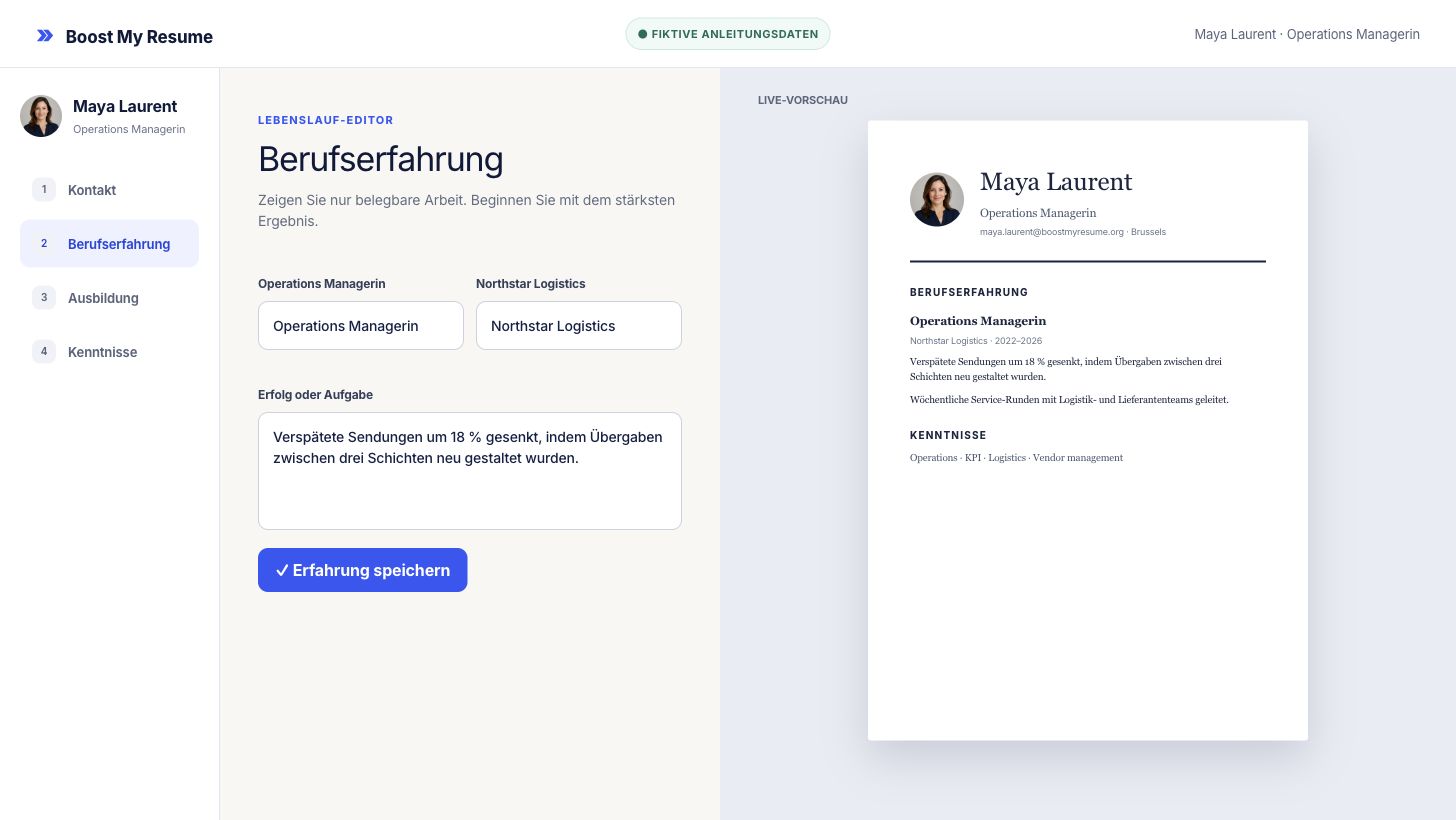Click the Maya Laurent name in the sidebar

click(x=125, y=106)
